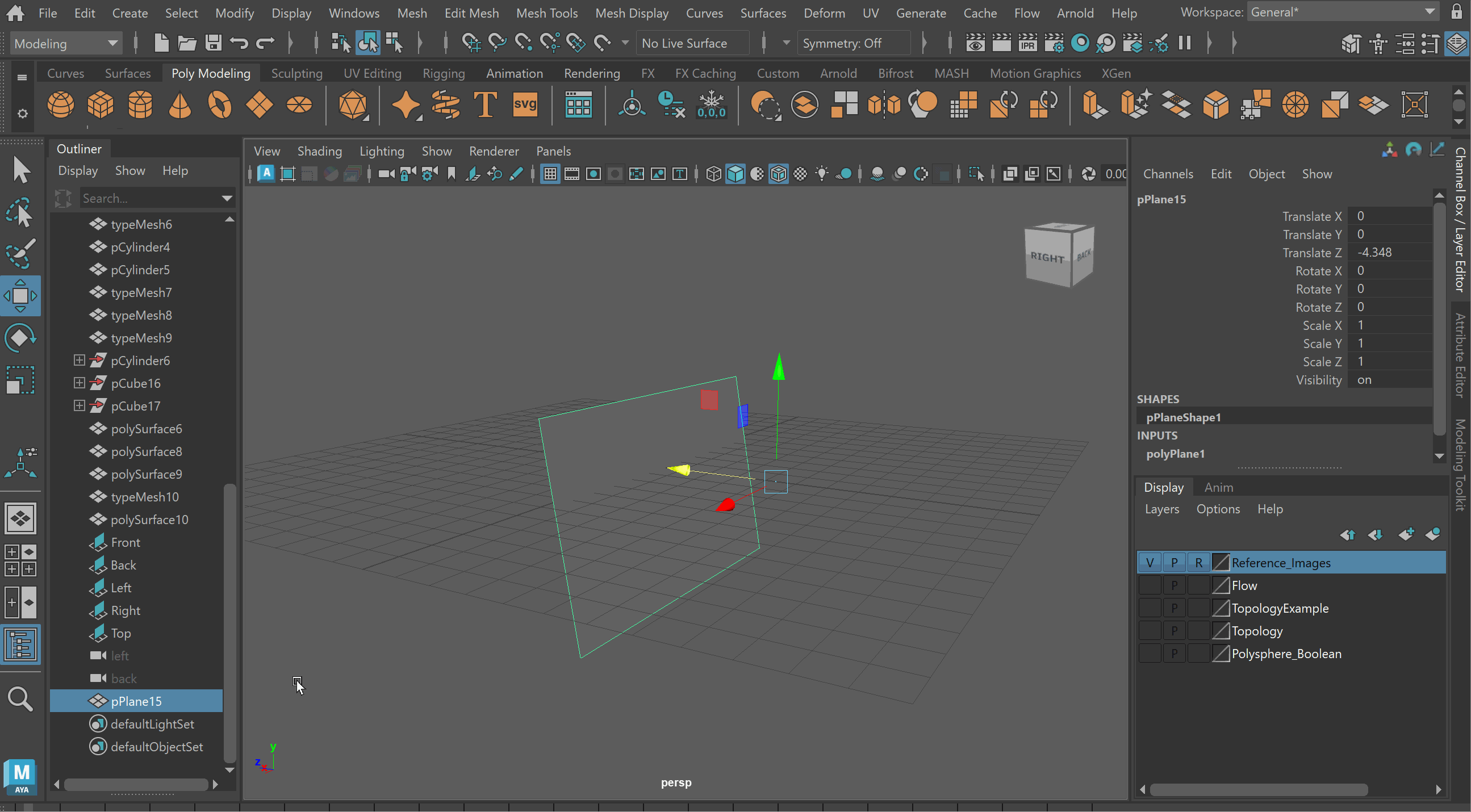Select the Rotate tool in toolbox
1471x812 pixels.
click(x=20, y=337)
